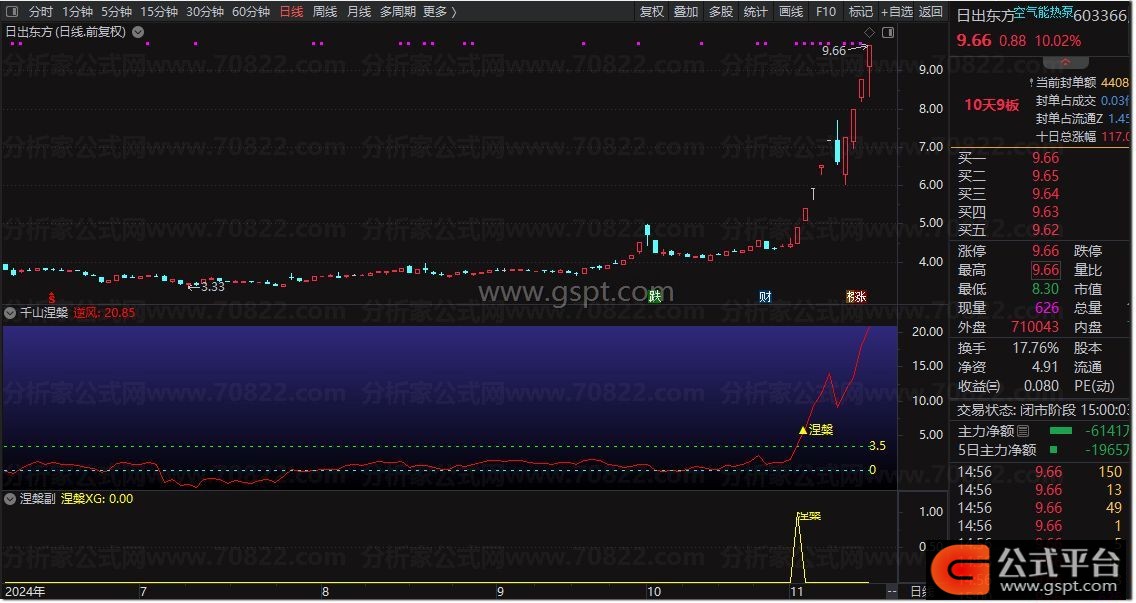The height and width of the screenshot is (603, 1136).
Task: Select the 买三 bid row
Action: pyautogui.click(x=1042, y=194)
